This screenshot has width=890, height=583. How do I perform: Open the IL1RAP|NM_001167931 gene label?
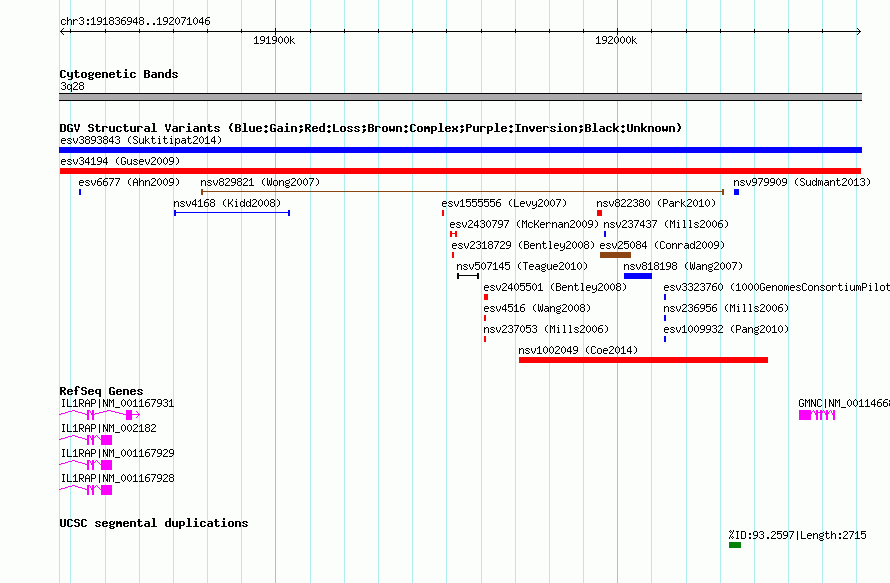point(117,404)
